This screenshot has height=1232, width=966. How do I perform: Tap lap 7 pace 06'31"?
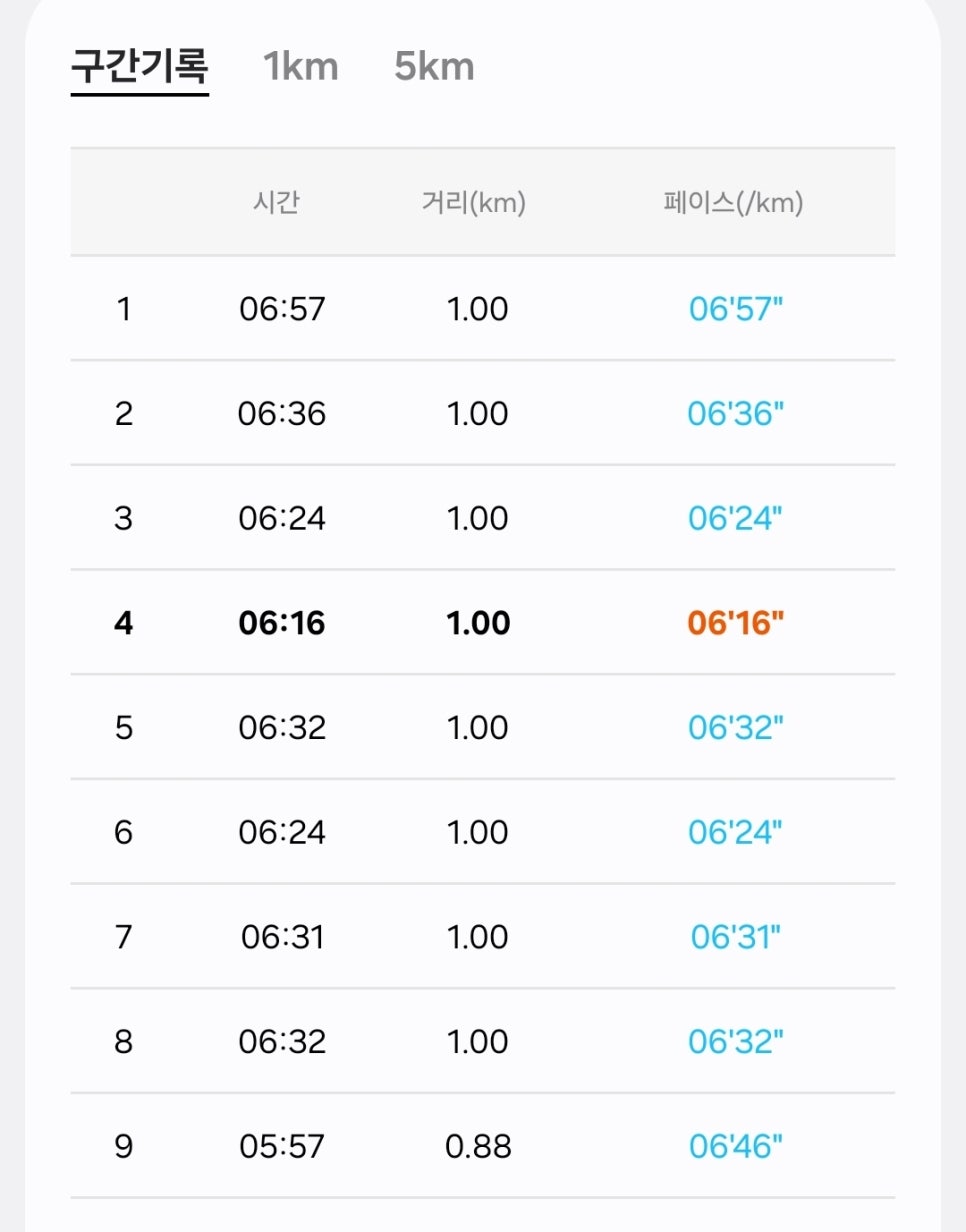[x=735, y=937]
